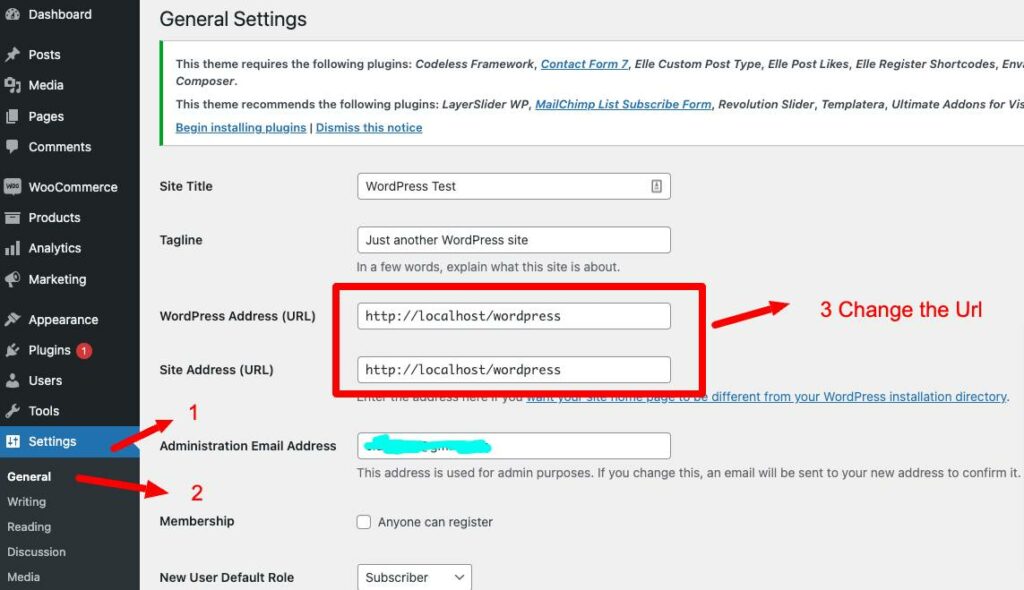
Task: Click the Pages icon
Action: click(12, 116)
